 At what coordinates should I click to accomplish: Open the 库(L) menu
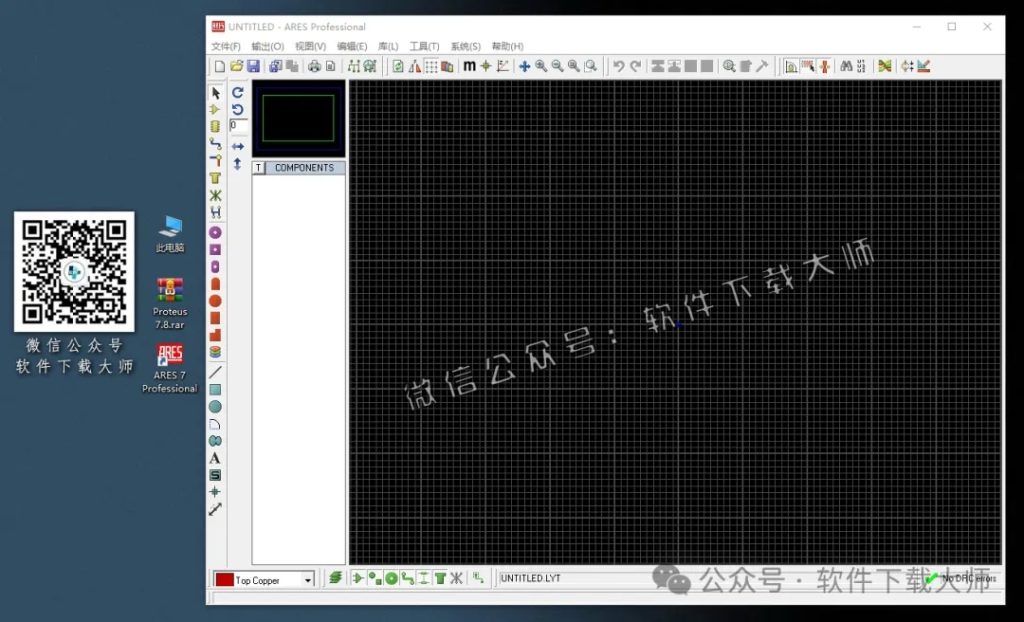coord(387,45)
